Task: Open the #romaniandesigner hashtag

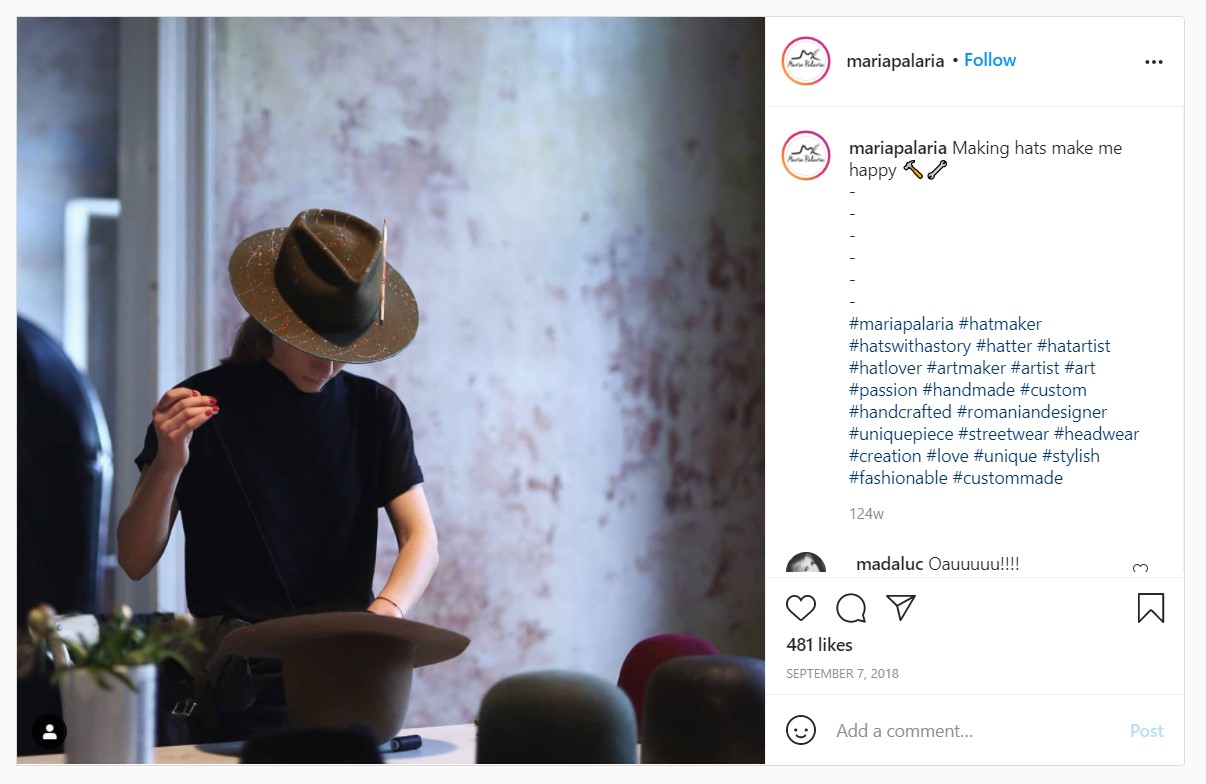Action: pos(1032,412)
